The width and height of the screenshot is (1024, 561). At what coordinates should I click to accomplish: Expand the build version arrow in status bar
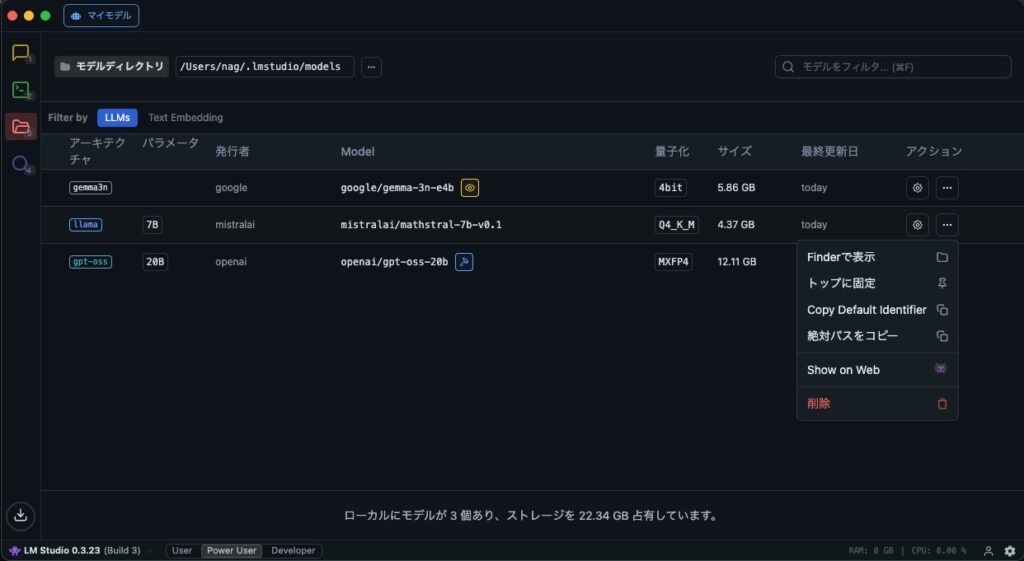[150, 551]
